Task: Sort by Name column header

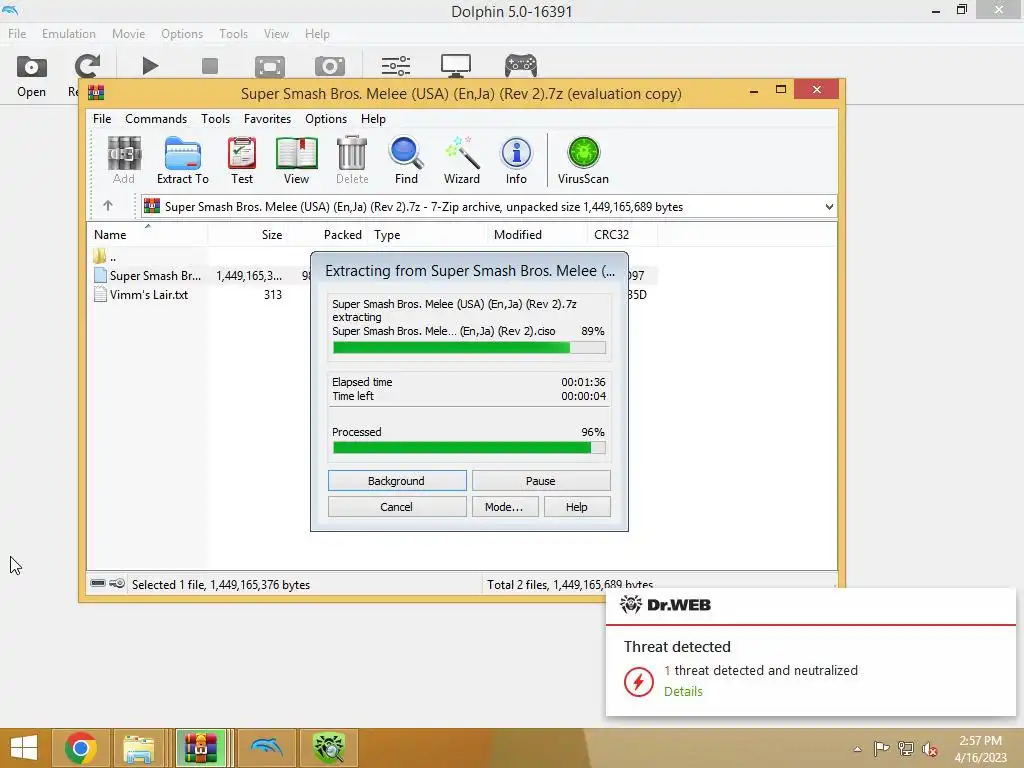Action: click(147, 234)
